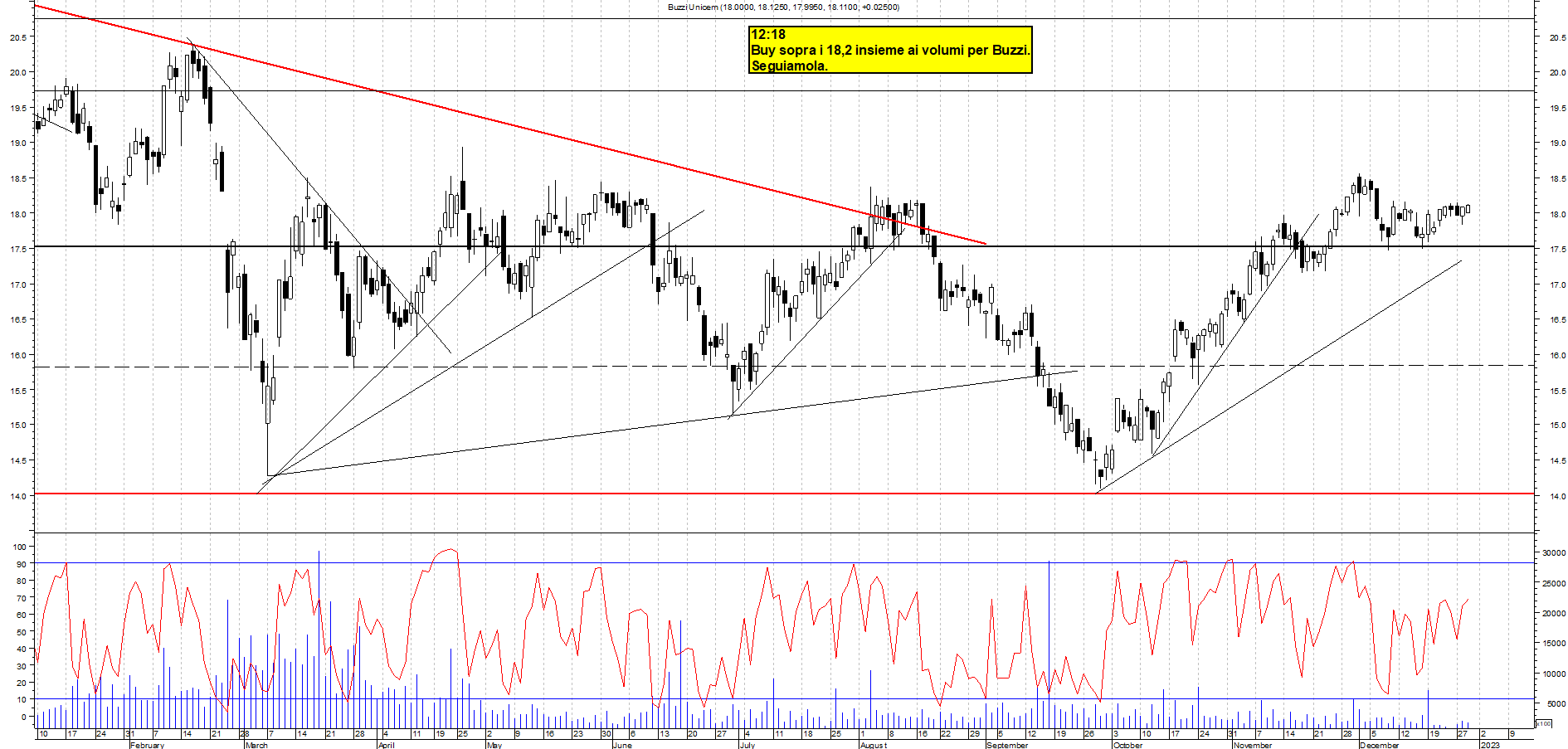Click the '80' oscillator scale label
This screenshot has height=749, width=1568.
(x=22, y=581)
